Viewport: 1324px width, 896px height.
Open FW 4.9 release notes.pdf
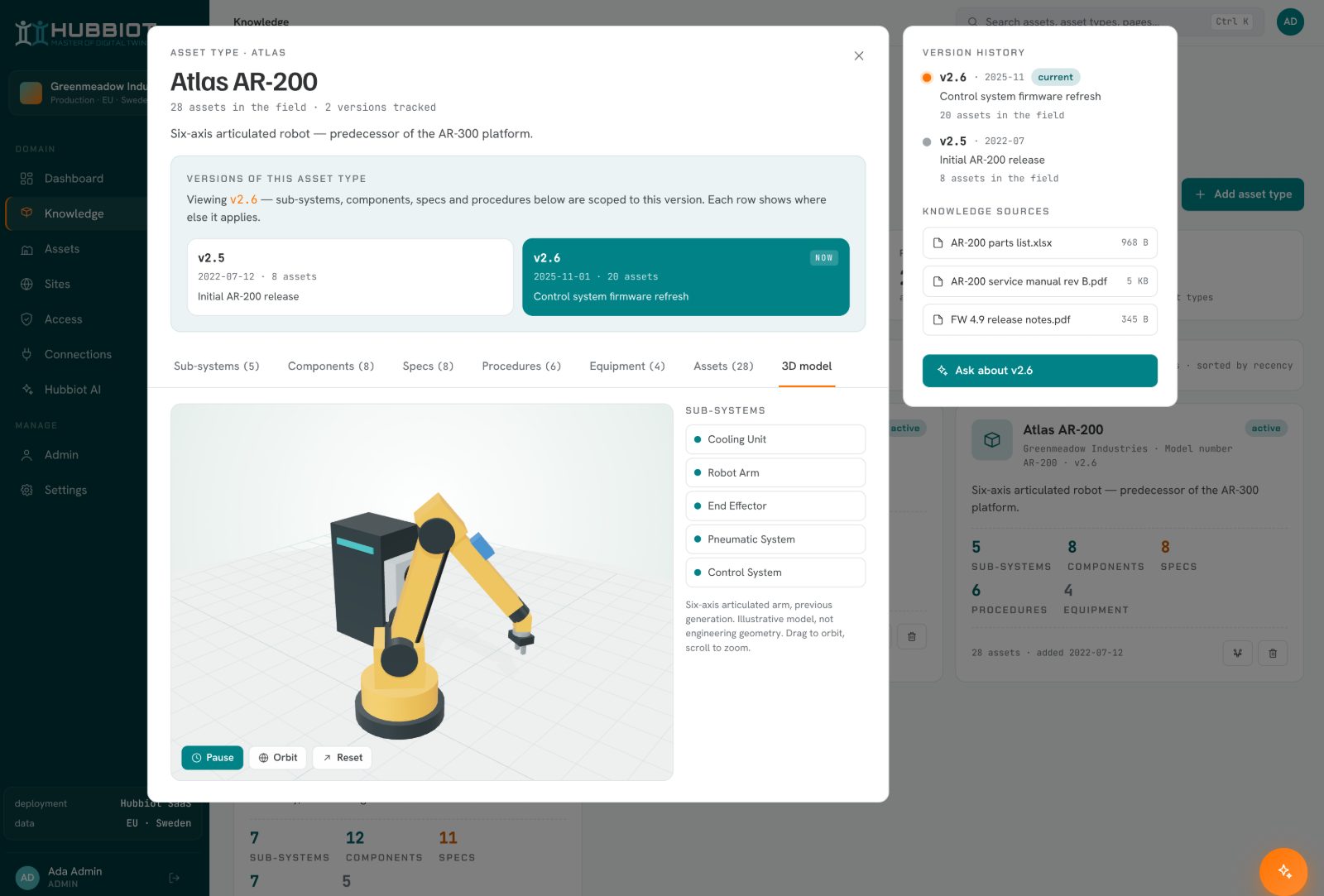(1039, 319)
